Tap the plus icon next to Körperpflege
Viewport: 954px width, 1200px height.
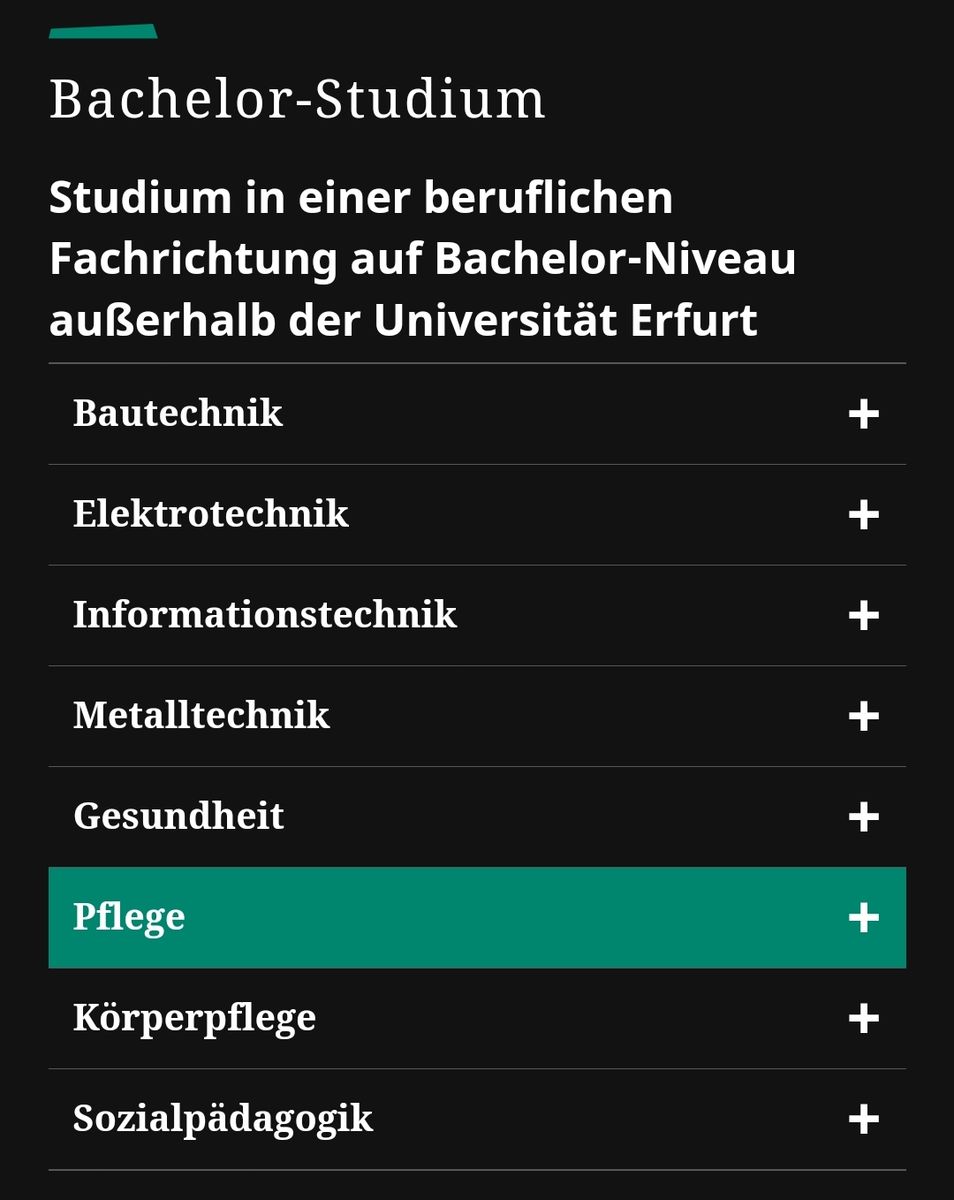[863, 1019]
